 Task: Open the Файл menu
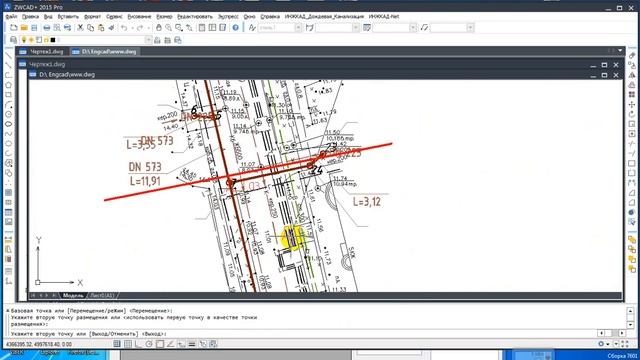point(11,17)
